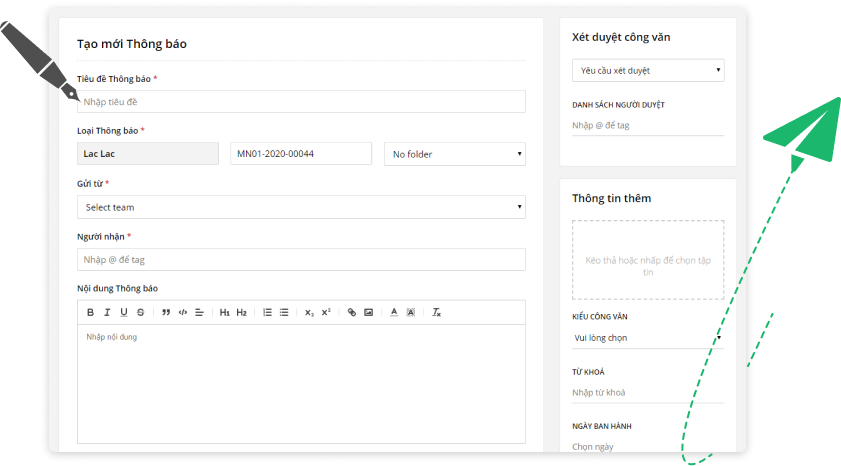841x466 pixels.
Task: Apply subscript formatting
Action: tap(310, 312)
